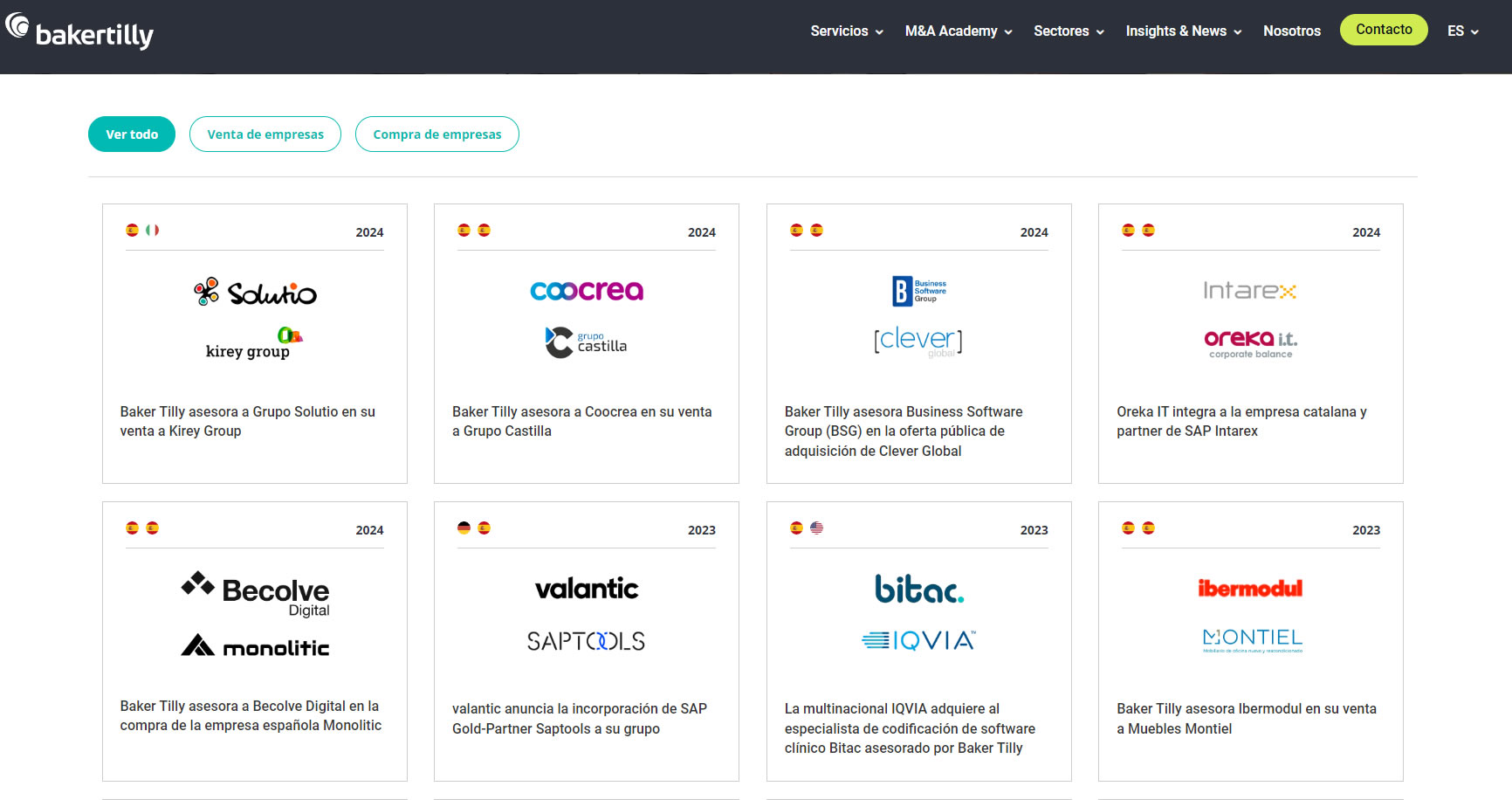
Task: Click the IQVIA logo
Action: click(918, 641)
